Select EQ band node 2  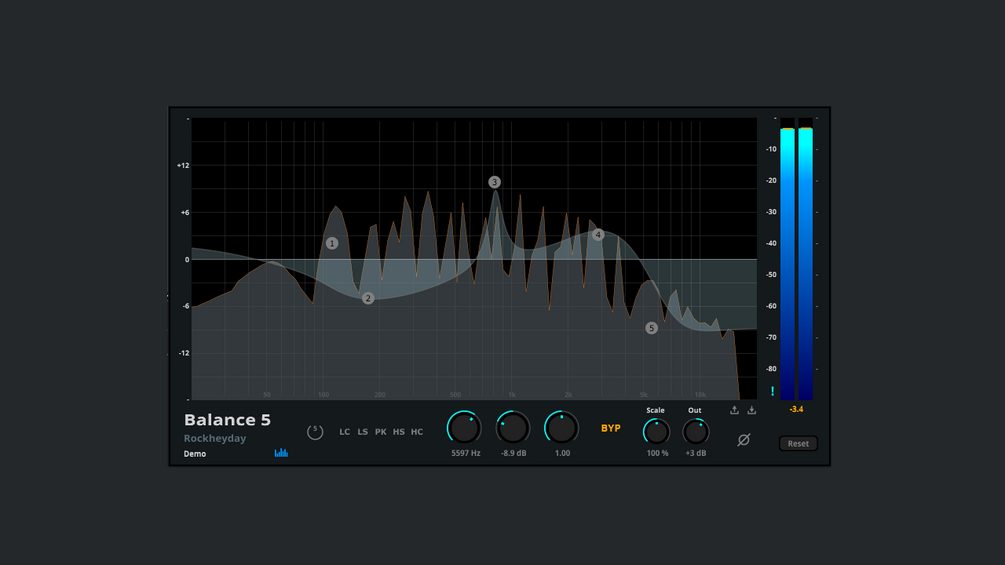point(368,299)
